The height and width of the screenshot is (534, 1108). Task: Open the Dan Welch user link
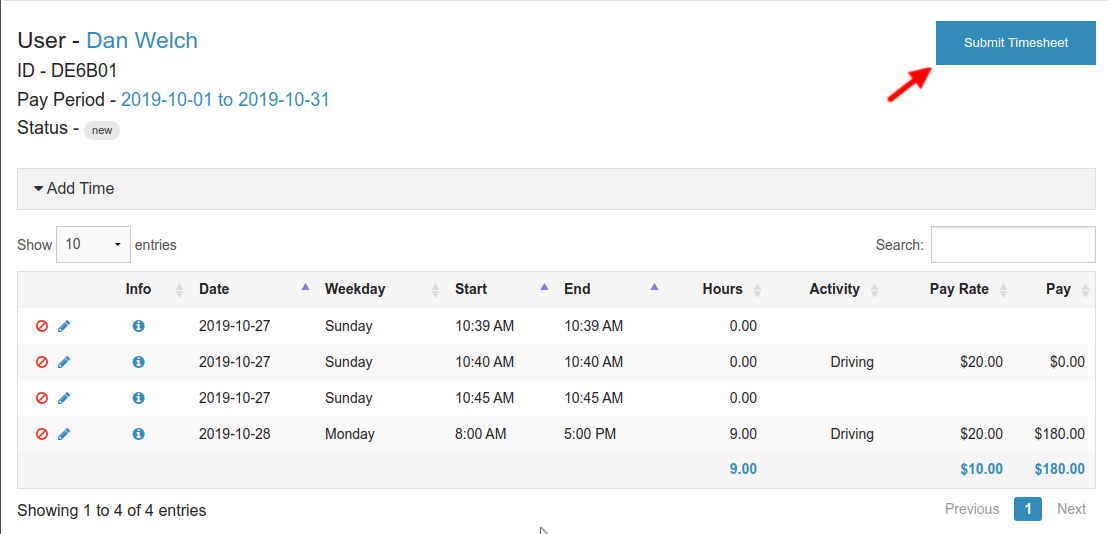[142, 40]
